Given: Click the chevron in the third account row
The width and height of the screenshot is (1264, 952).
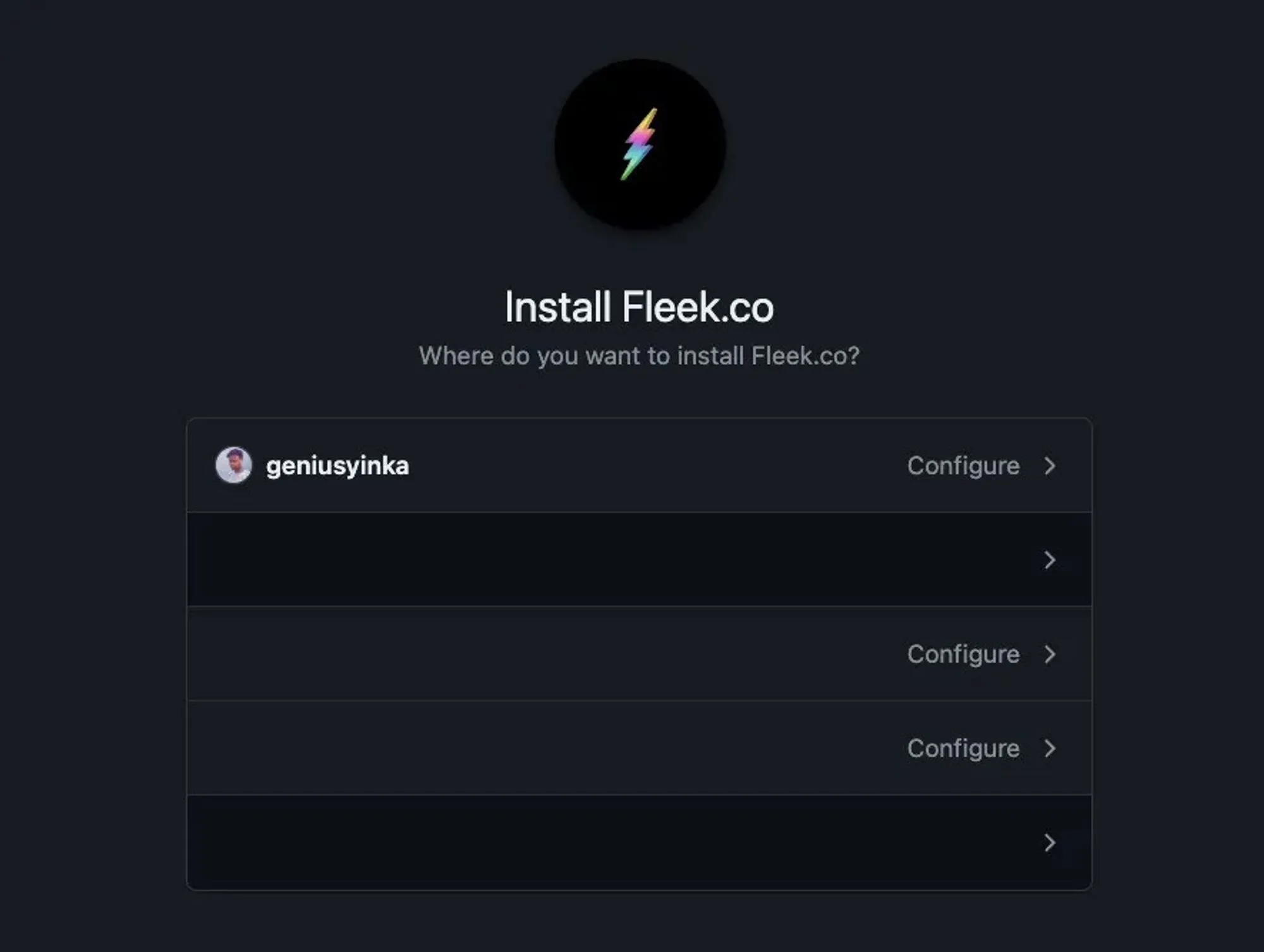Looking at the screenshot, I should point(1050,654).
